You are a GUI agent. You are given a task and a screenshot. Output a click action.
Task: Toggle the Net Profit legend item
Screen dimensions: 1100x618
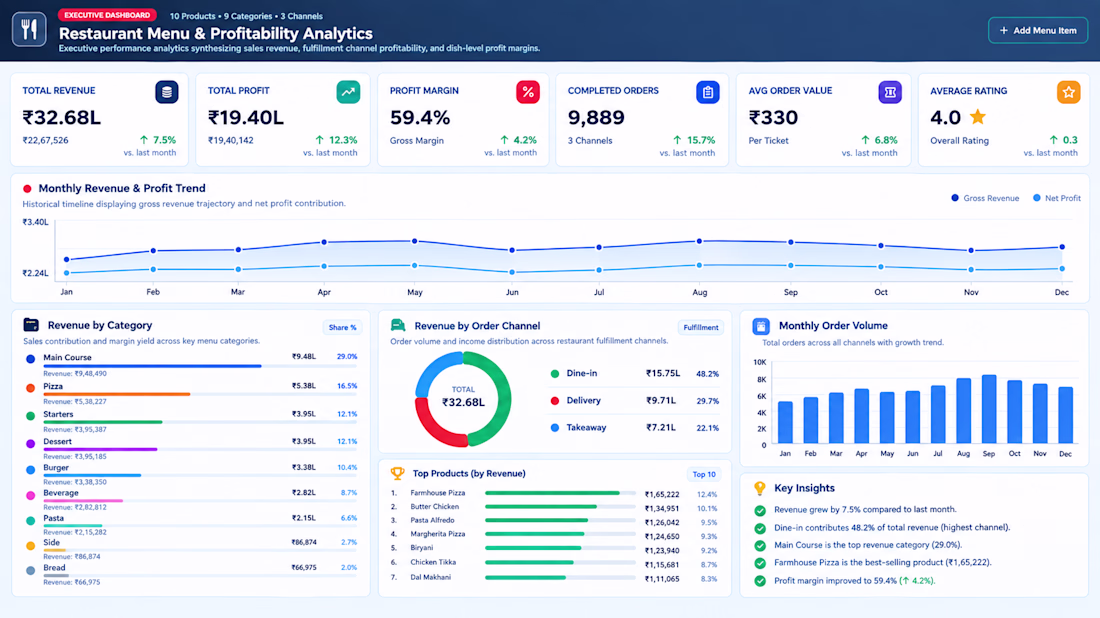click(x=1057, y=199)
